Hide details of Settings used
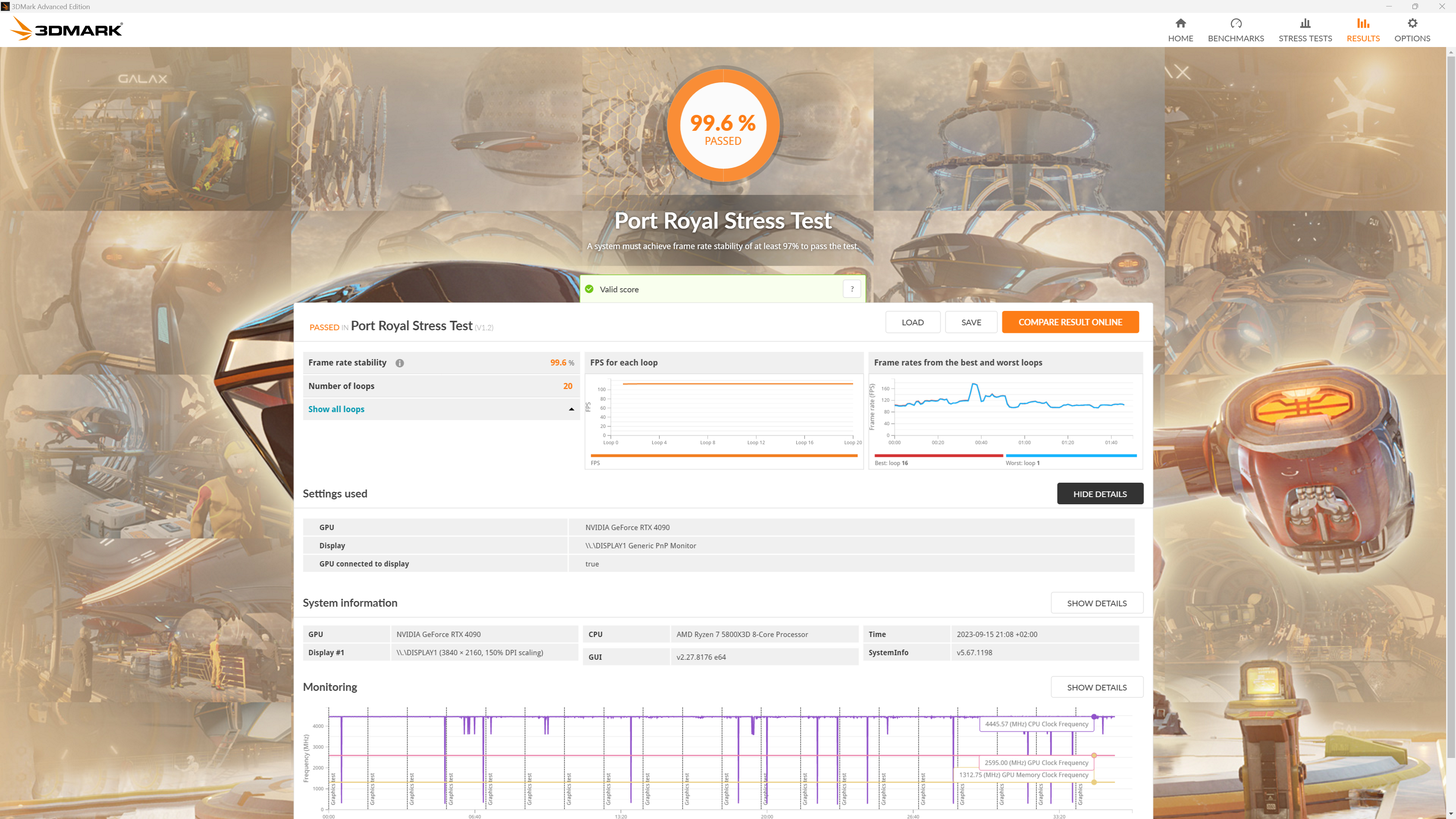 pyautogui.click(x=1099, y=493)
